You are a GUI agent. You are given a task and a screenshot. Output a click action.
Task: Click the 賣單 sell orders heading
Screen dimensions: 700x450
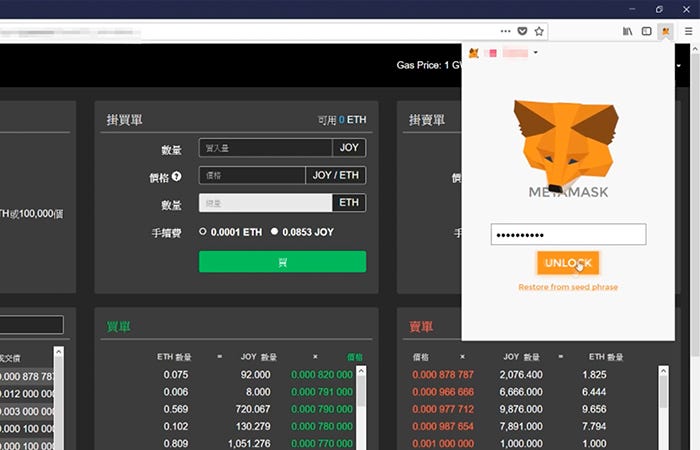pos(421,327)
